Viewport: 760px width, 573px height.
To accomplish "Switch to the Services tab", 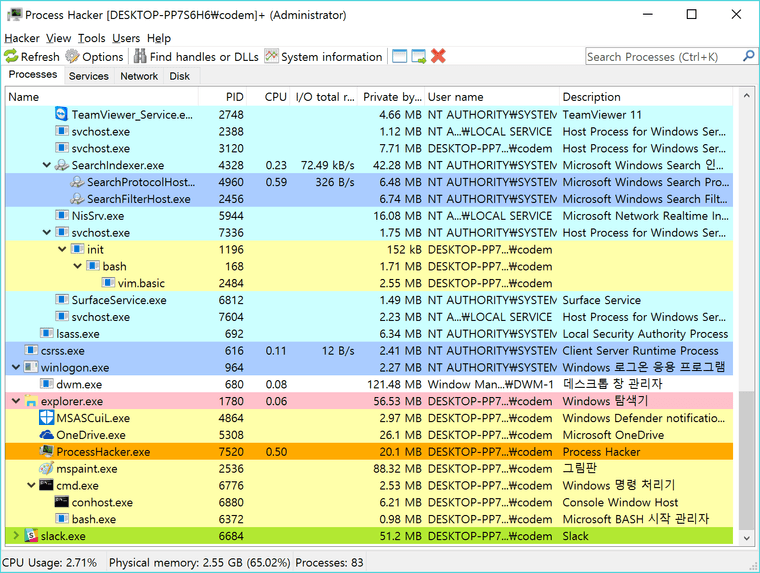I will pos(88,76).
